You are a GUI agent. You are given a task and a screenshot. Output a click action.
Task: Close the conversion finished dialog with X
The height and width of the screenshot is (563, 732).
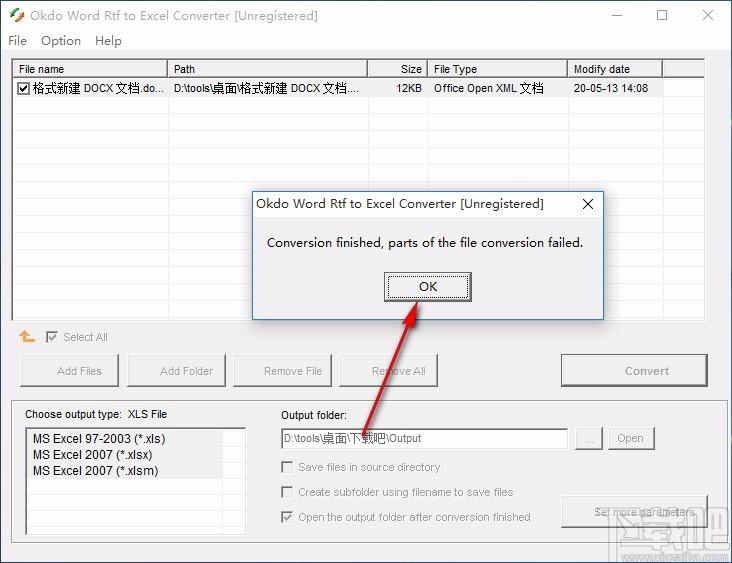click(x=588, y=204)
